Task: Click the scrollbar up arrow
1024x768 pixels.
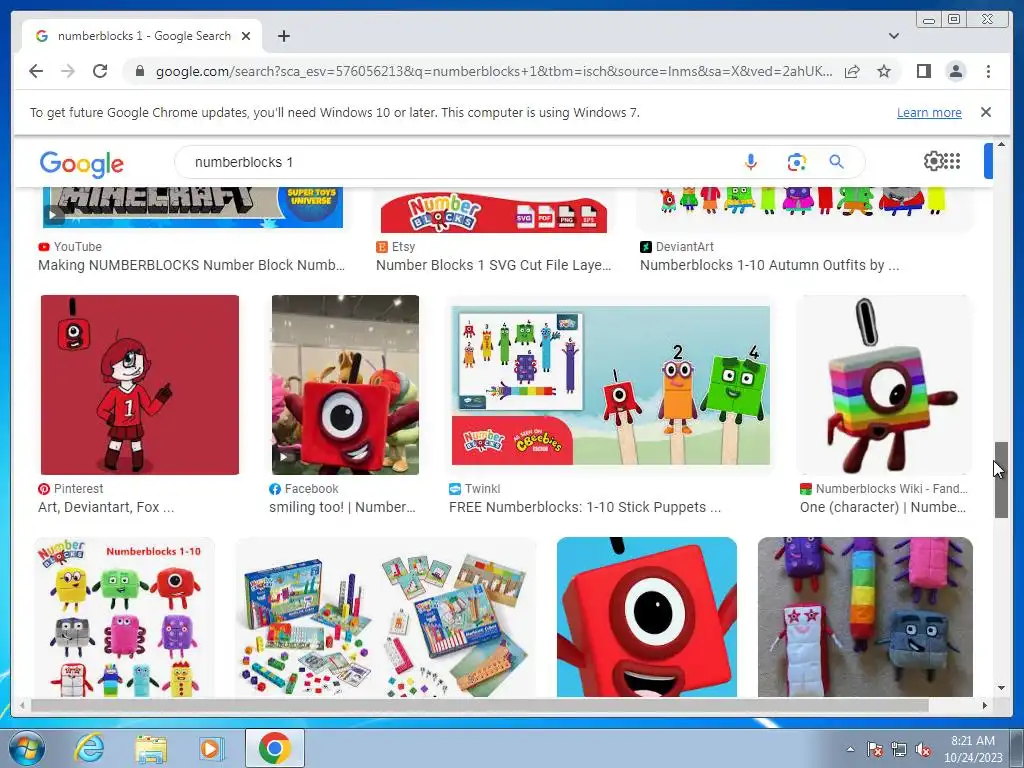Action: (x=1001, y=144)
